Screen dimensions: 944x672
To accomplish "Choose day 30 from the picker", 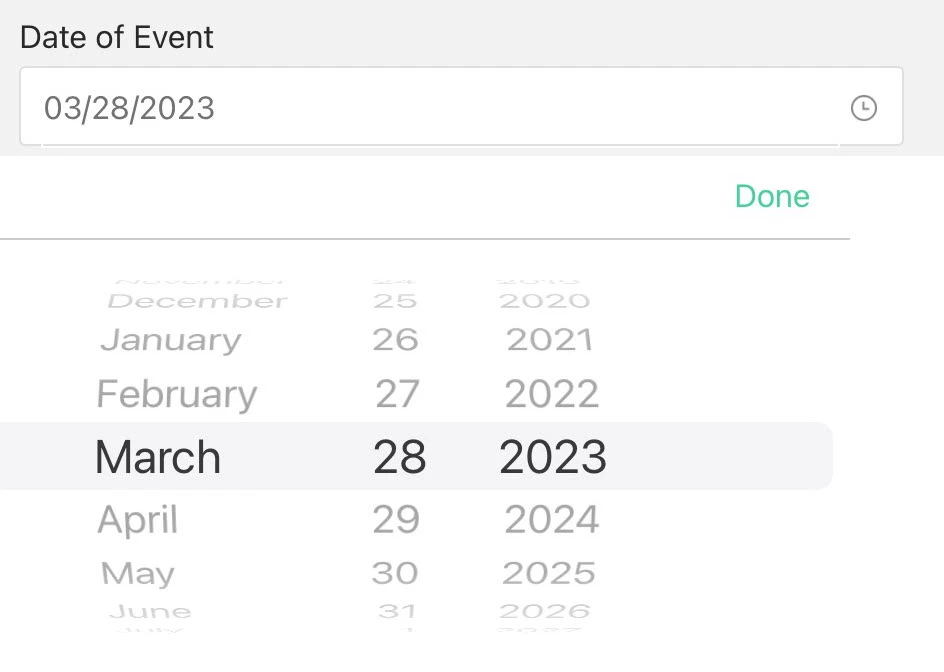I will (395, 573).
